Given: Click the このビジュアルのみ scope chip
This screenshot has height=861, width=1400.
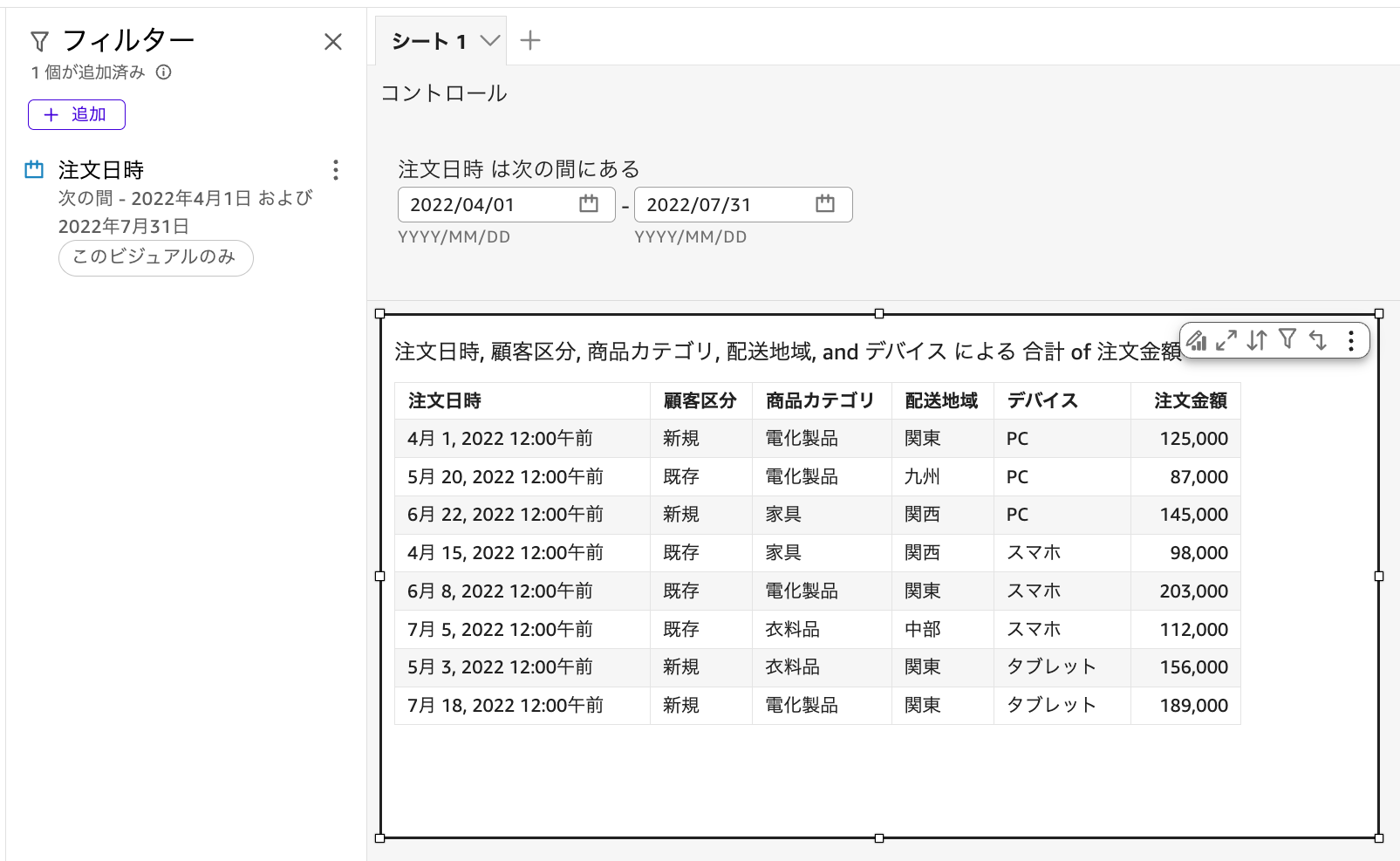Looking at the screenshot, I should tap(155, 258).
